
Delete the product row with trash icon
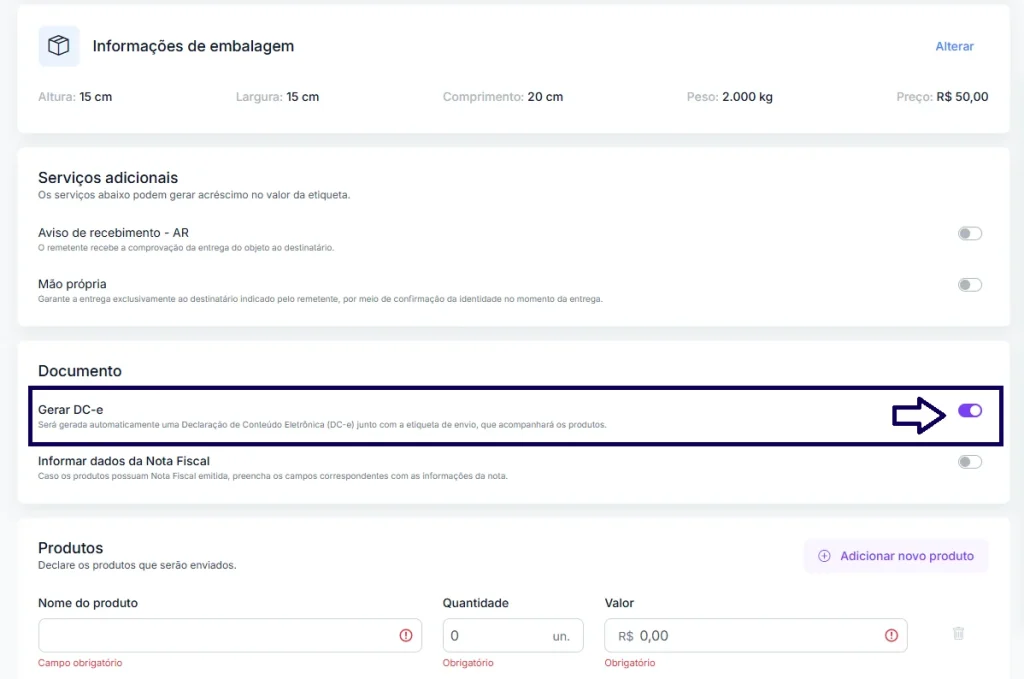click(958, 634)
